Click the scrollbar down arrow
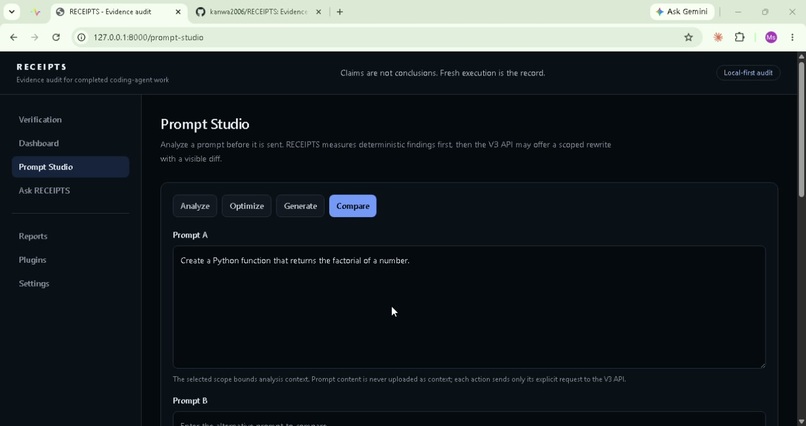This screenshot has width=806, height=426. [x=801, y=422]
